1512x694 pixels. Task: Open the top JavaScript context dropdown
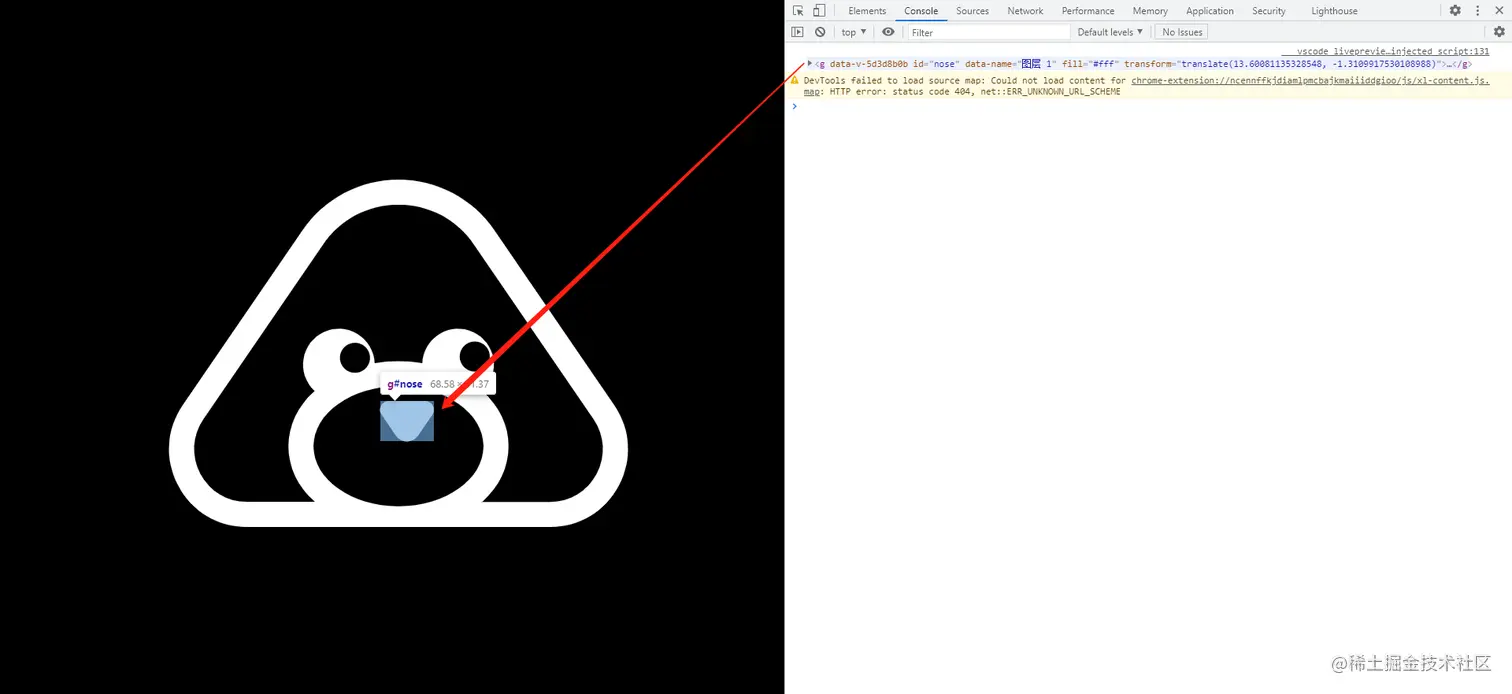point(854,32)
